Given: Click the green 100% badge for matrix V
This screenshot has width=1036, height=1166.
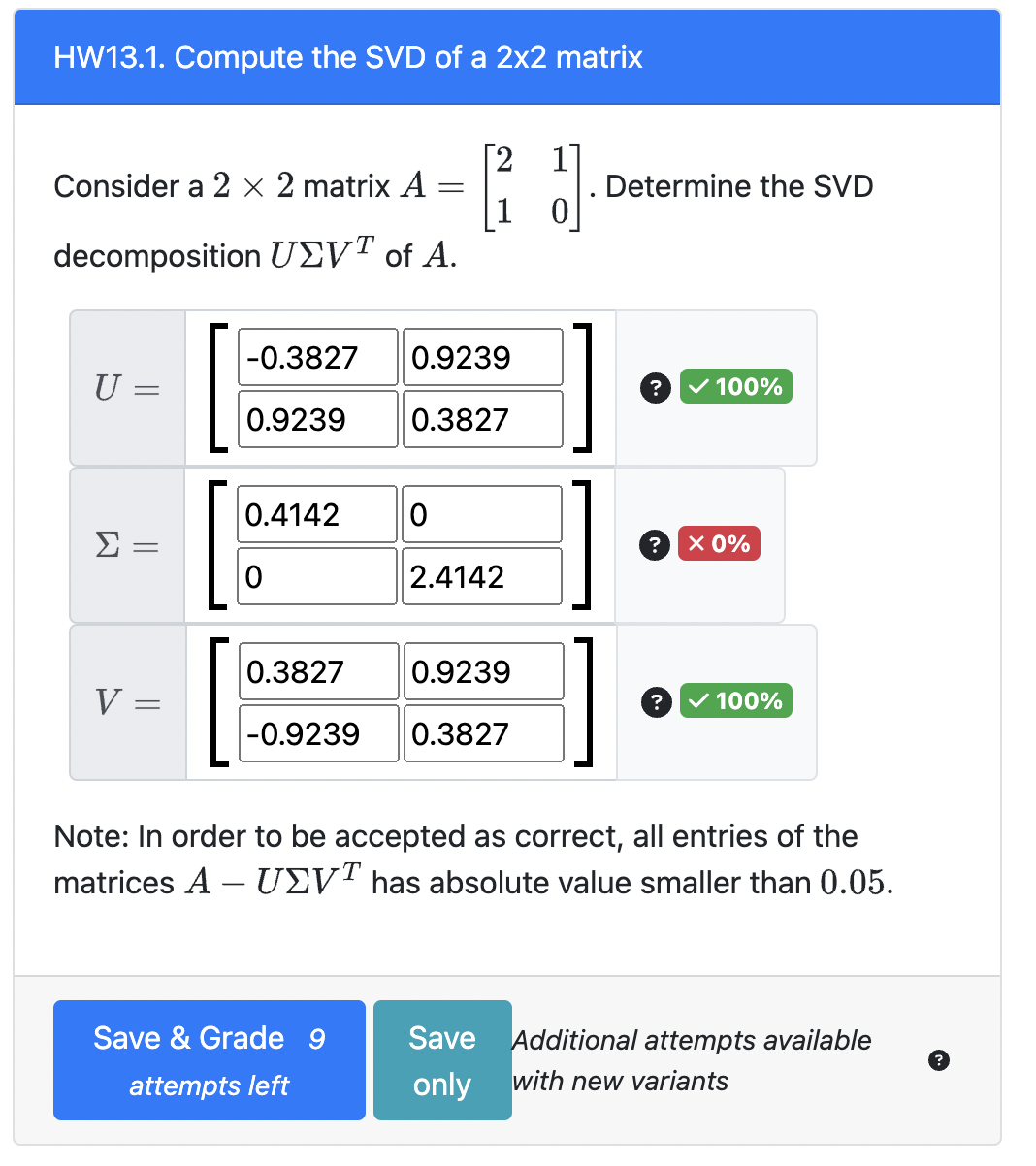Looking at the screenshot, I should point(735,700).
